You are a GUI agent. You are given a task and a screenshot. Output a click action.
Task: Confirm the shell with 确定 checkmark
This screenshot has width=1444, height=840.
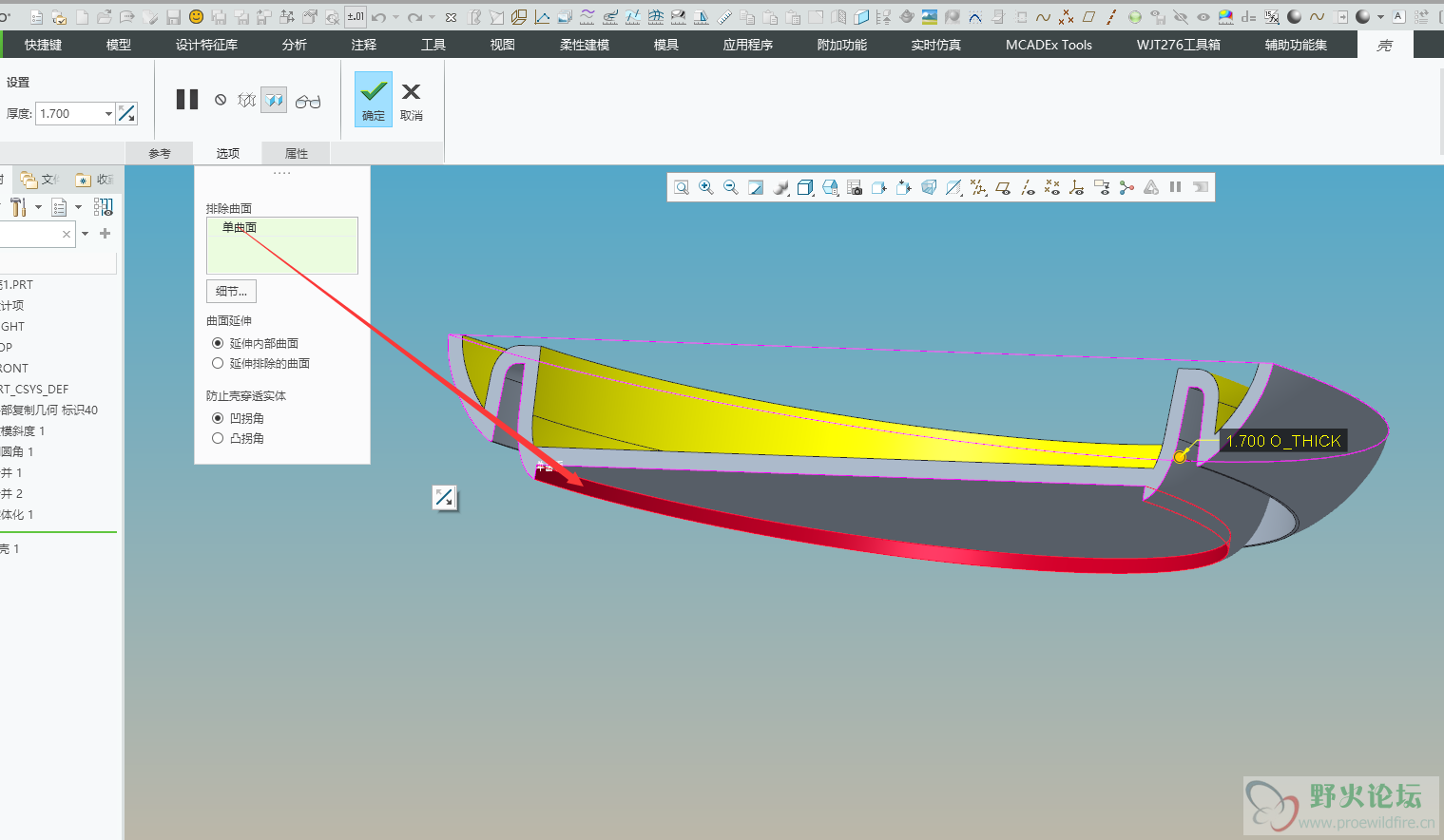click(374, 99)
